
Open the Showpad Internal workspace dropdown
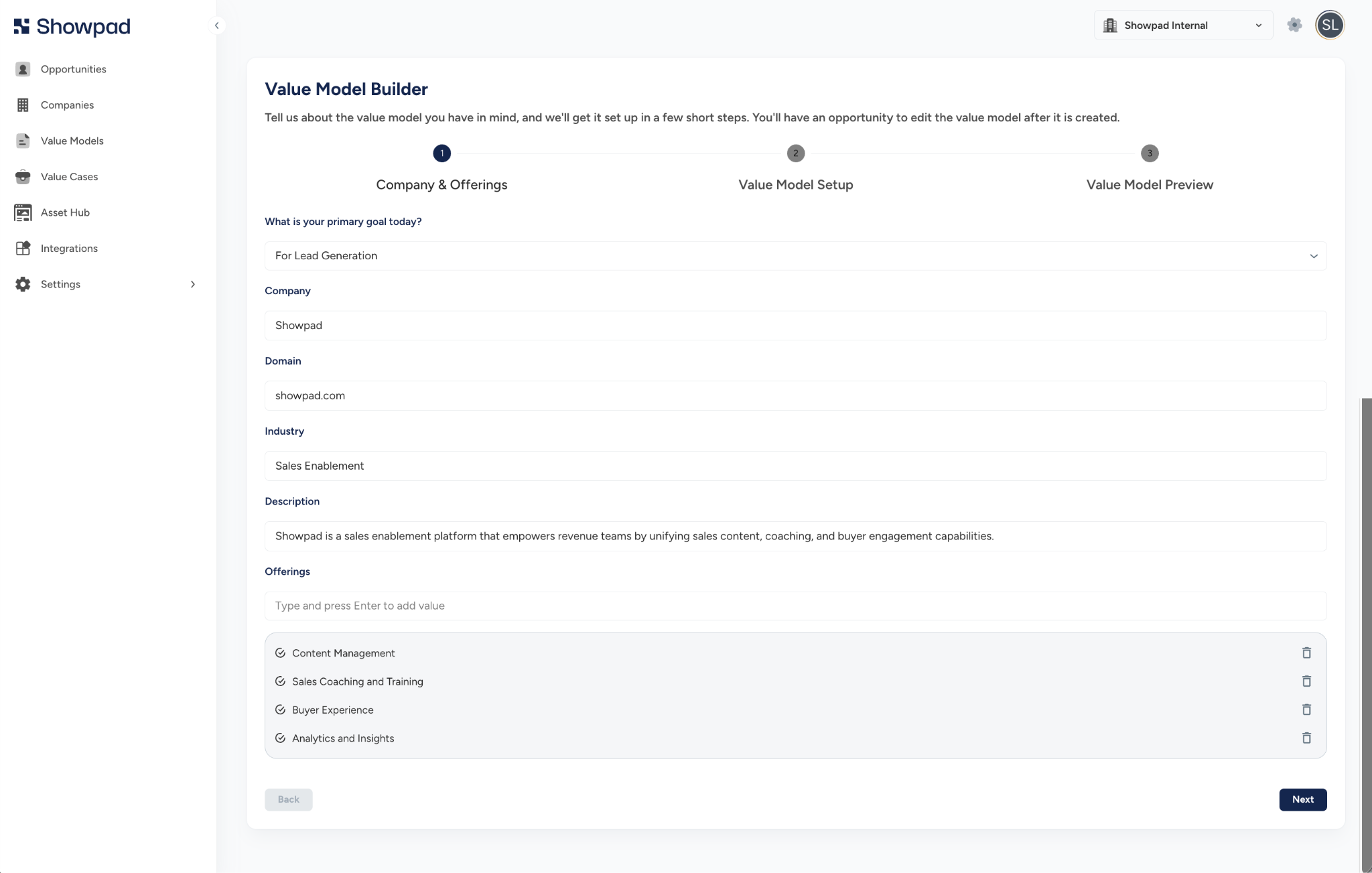[1183, 25]
